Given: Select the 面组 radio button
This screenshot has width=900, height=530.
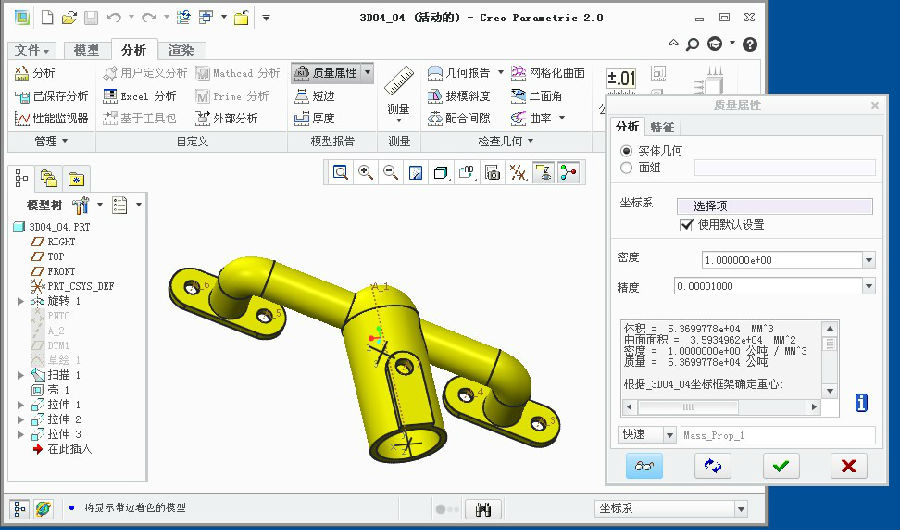Looking at the screenshot, I should 627,168.
